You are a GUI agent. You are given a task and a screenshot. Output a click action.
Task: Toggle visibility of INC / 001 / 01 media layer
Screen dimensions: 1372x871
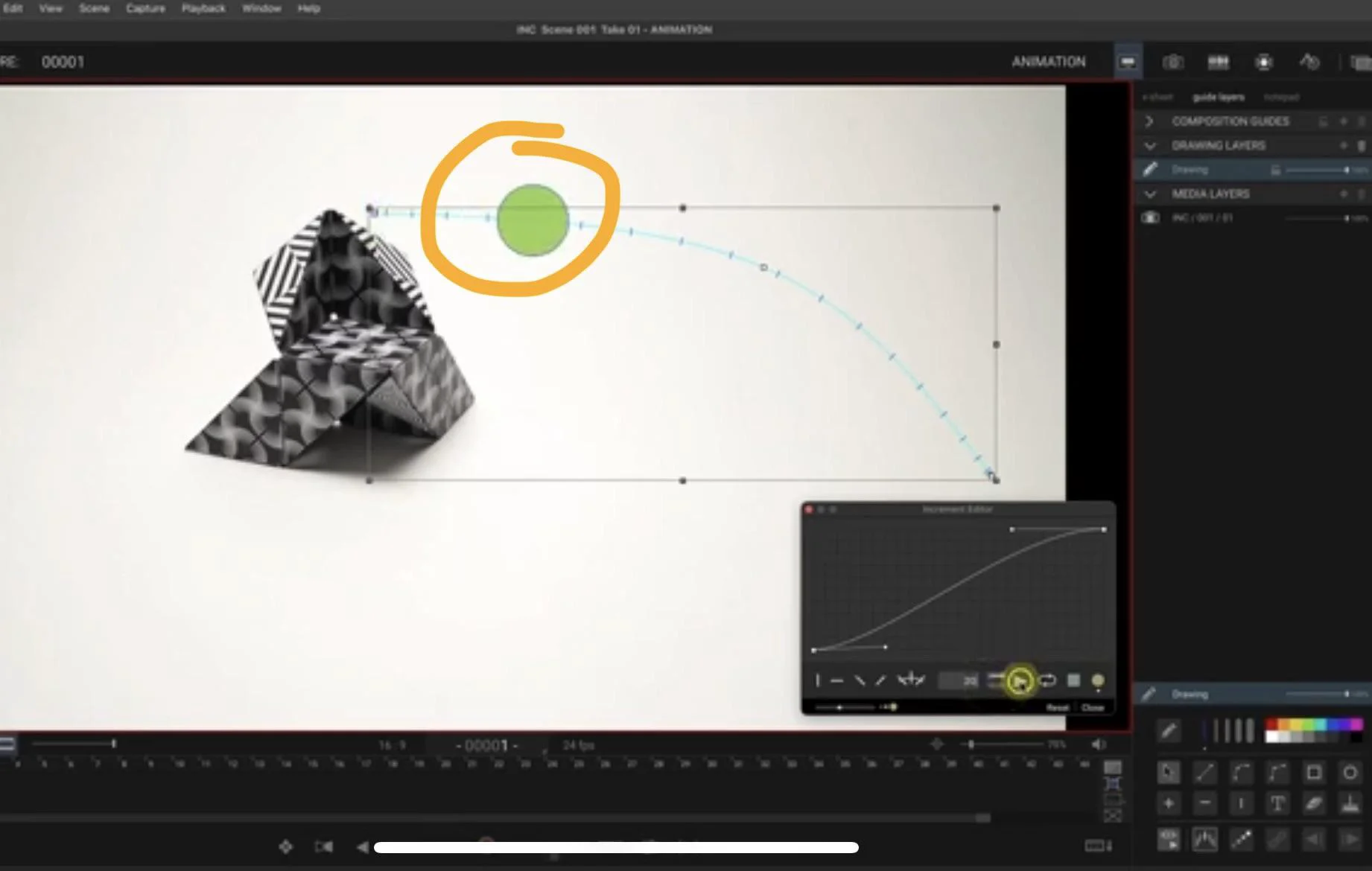click(1151, 218)
